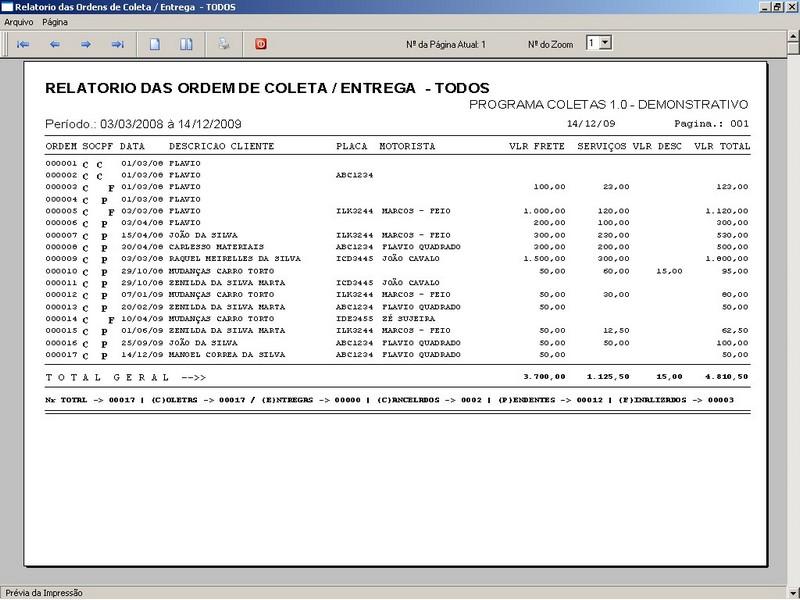Viewport: 800px width, 600px height.
Task: Click plate ABC1234 in order 000002 row
Action: (355, 176)
